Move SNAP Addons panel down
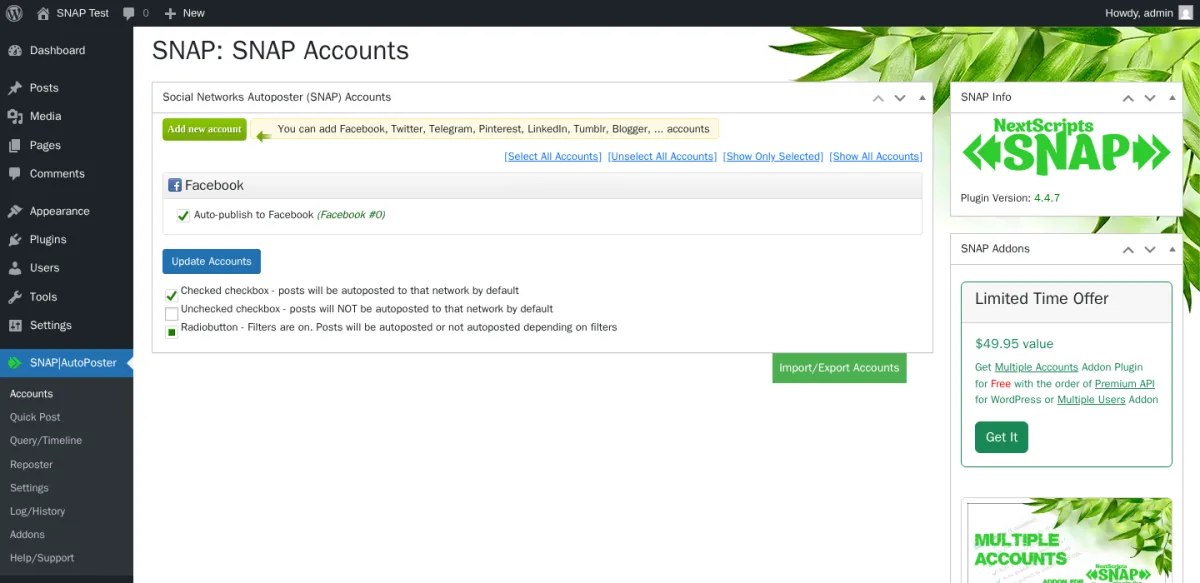1200x583 pixels. 1150,249
